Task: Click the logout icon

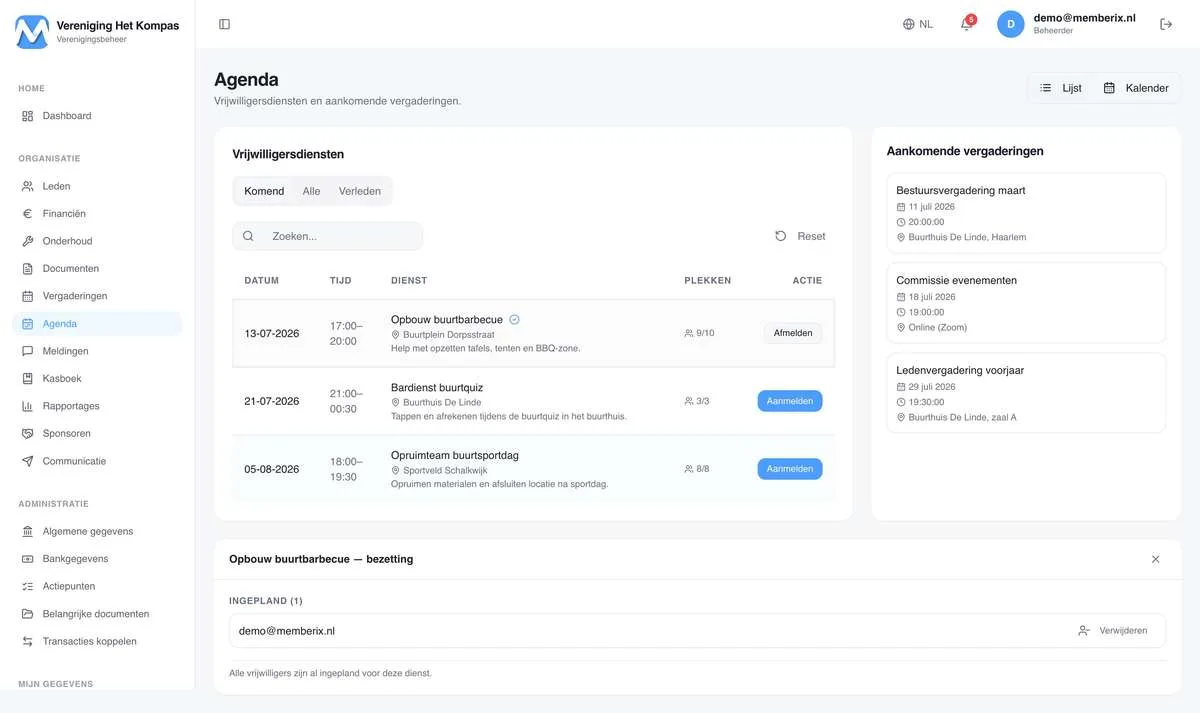Action: [1166, 24]
